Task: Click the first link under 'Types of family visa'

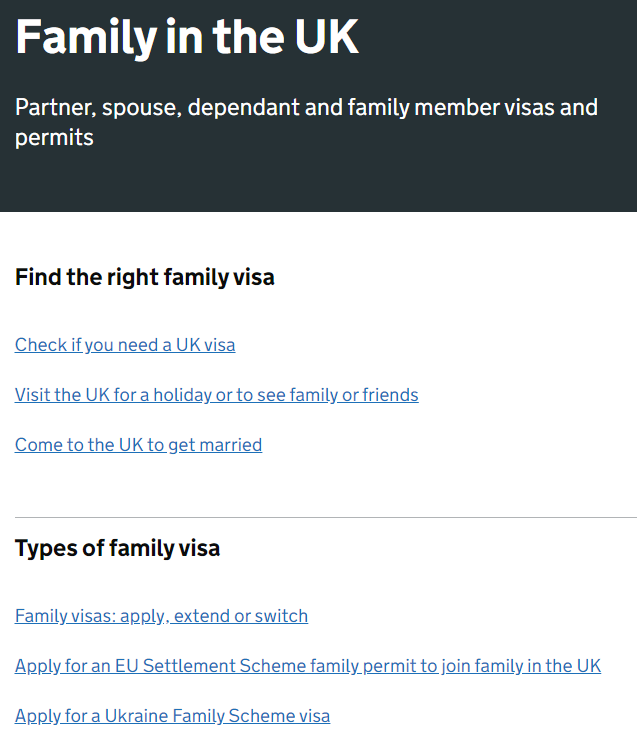Action: pos(161,616)
